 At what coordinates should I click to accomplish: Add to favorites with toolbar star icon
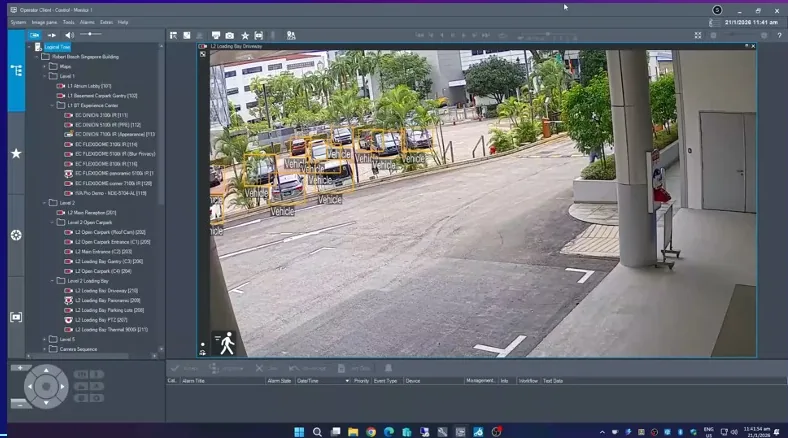[x=245, y=36]
